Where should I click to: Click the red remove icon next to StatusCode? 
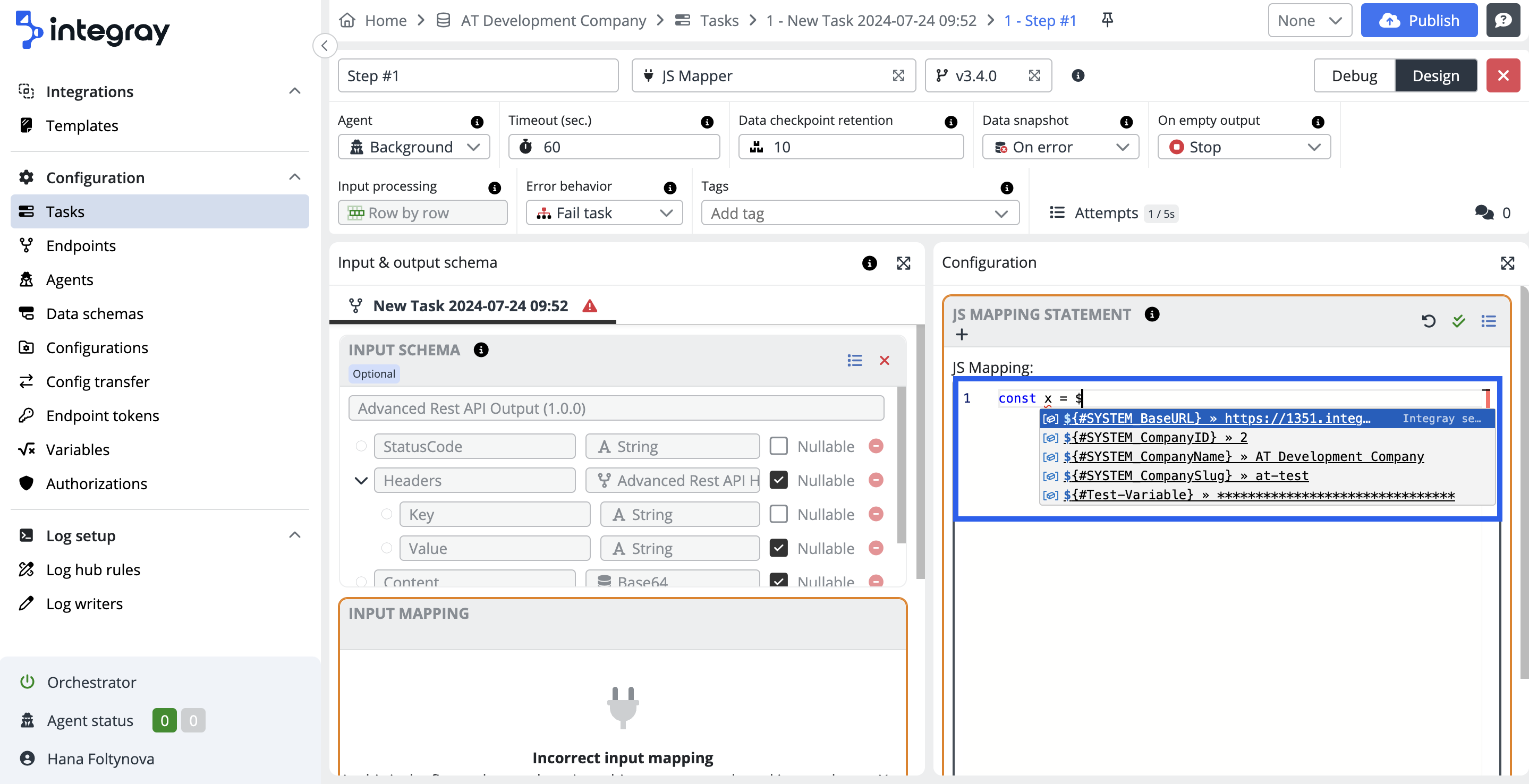click(876, 446)
